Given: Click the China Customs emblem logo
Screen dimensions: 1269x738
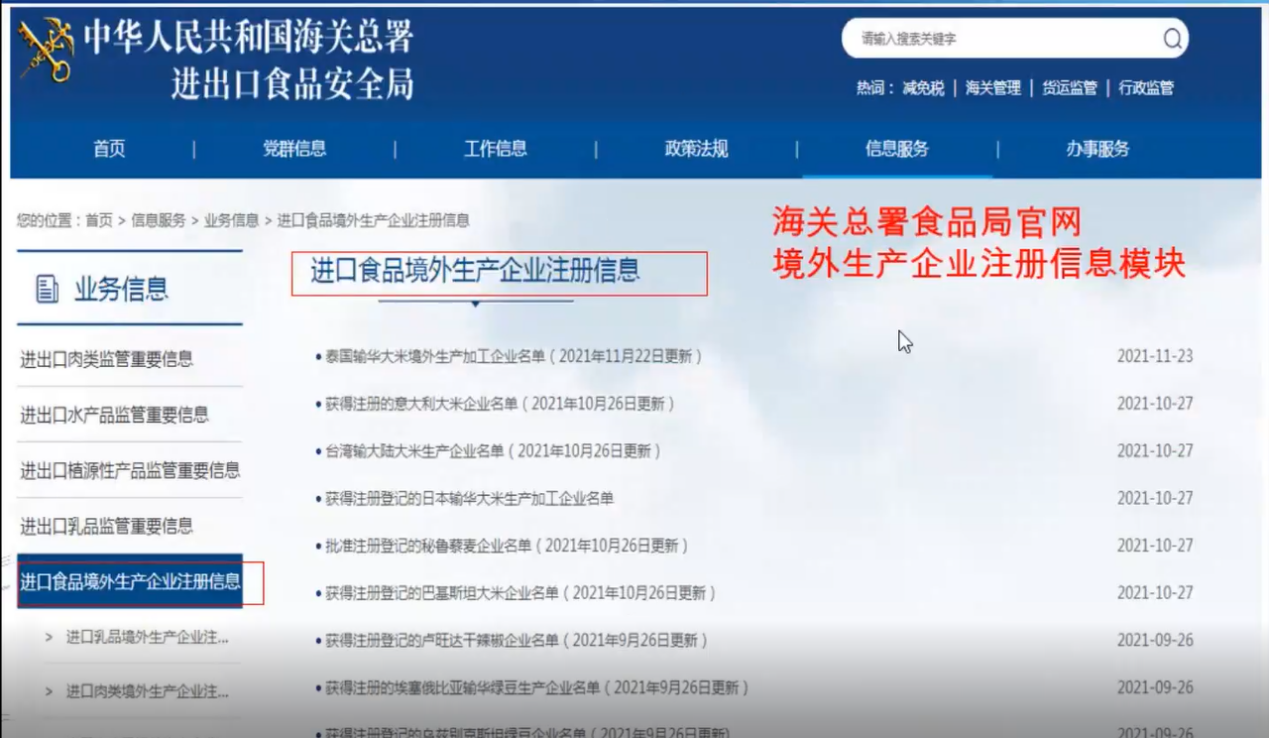Looking at the screenshot, I should pyautogui.click(x=46, y=52).
